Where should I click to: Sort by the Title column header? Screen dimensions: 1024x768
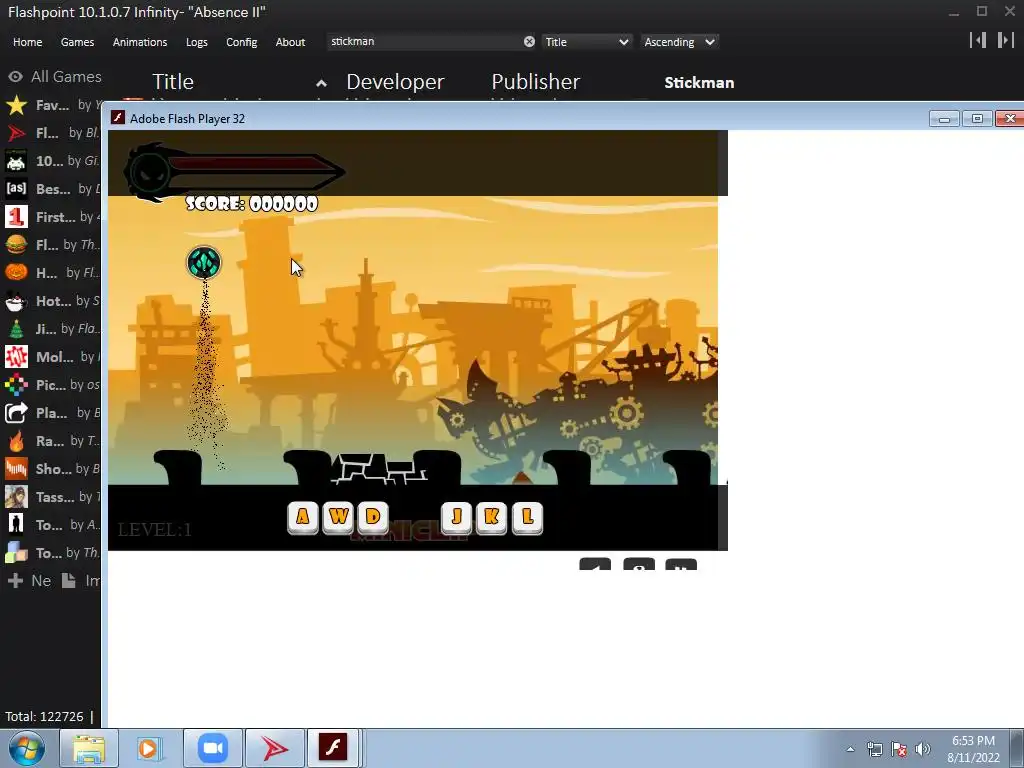pos(173,82)
